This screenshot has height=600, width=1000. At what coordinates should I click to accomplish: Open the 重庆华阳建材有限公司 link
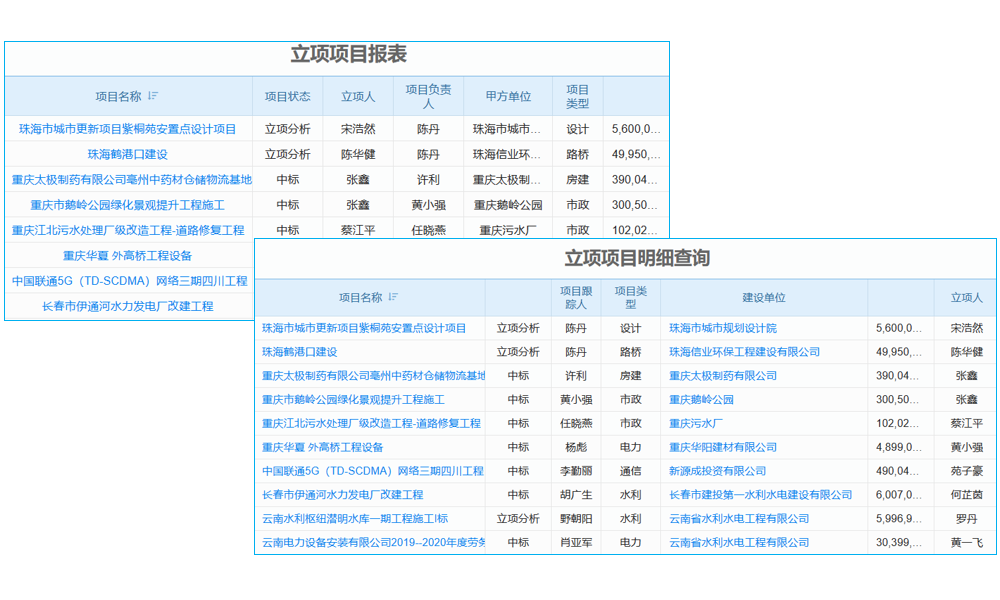(x=722, y=447)
